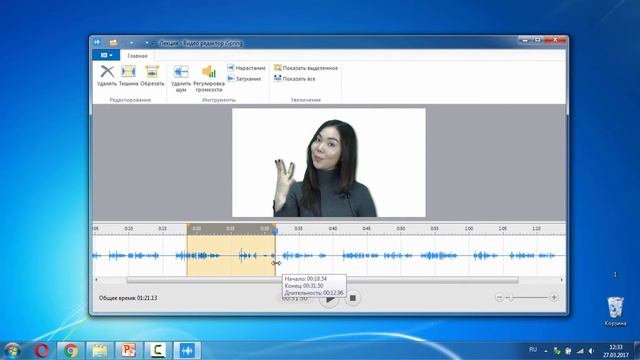This screenshot has width=640, height=360.
Task: Apply the Затухание fade-out effect
Action: [x=244, y=78]
